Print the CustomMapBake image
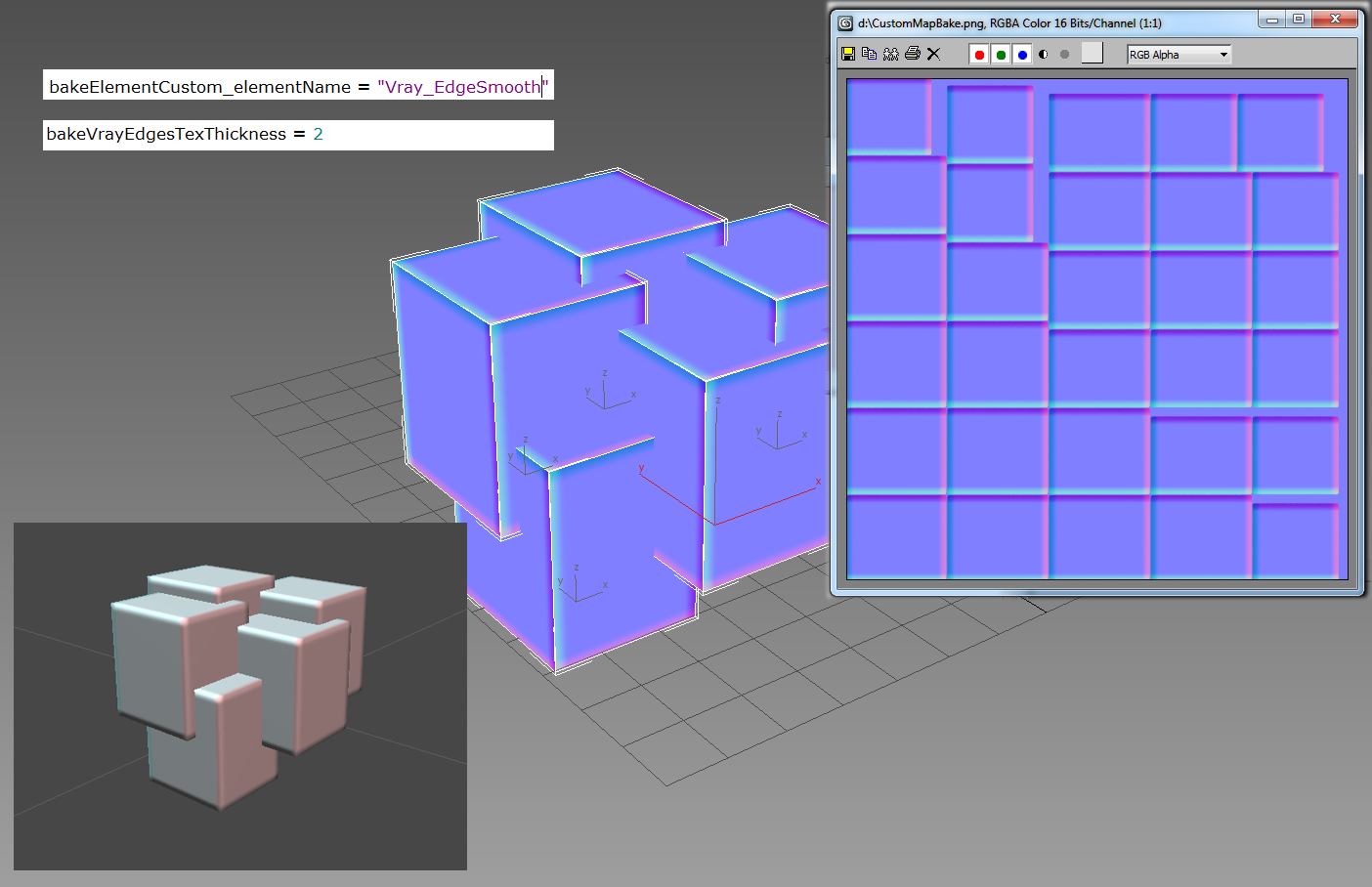1372x887 pixels. tap(913, 54)
